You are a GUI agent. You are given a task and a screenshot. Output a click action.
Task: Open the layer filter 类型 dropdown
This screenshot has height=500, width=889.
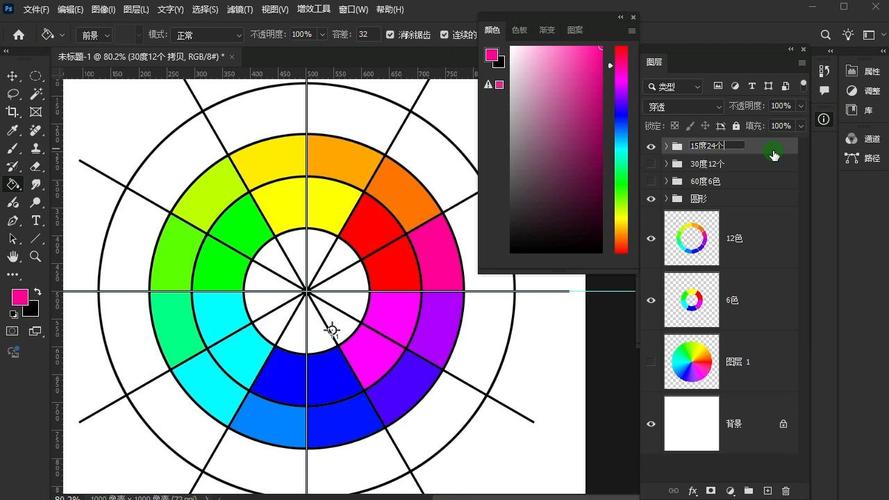pyautogui.click(x=674, y=86)
